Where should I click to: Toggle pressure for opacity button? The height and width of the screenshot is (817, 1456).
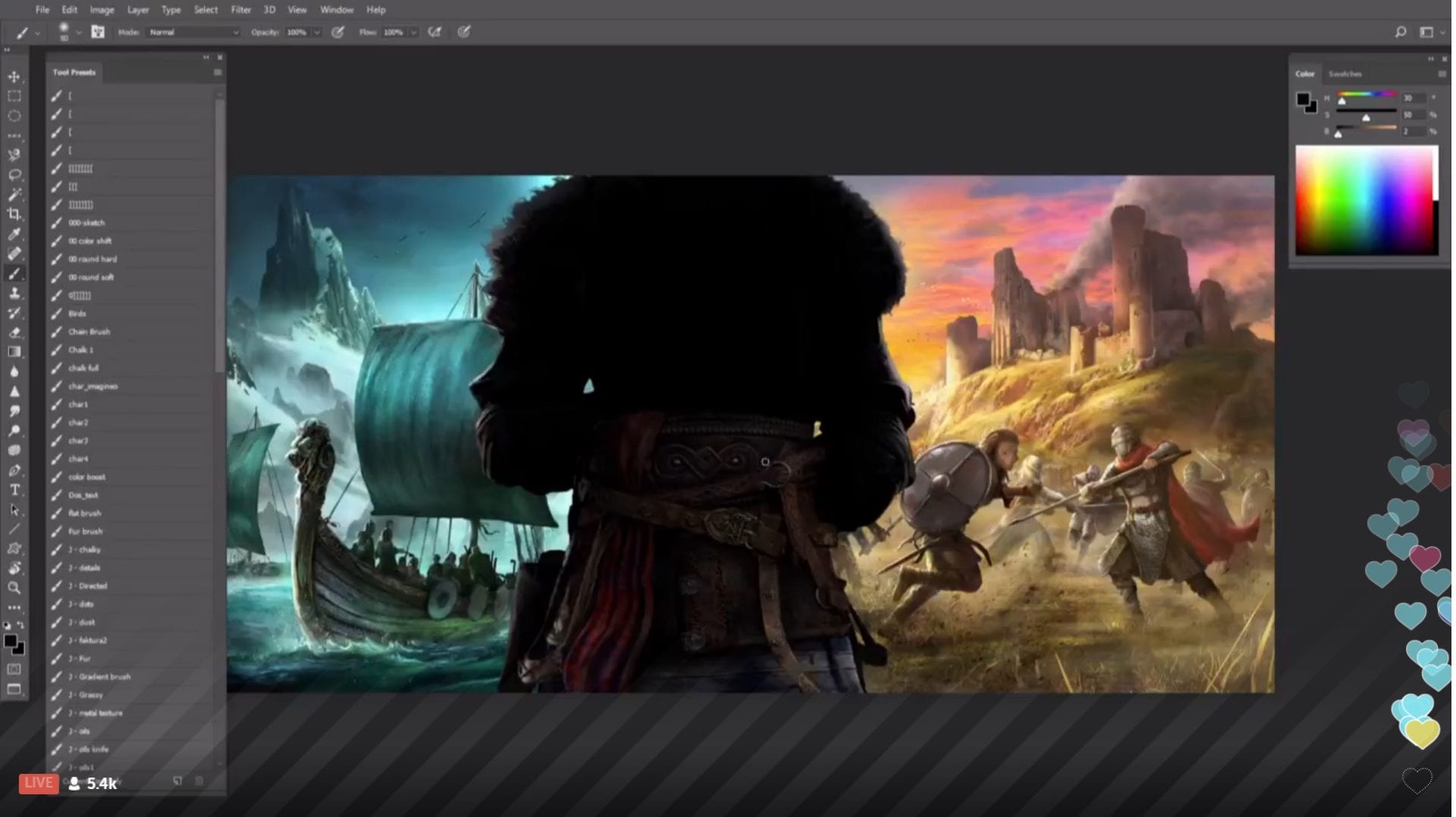[x=338, y=32]
